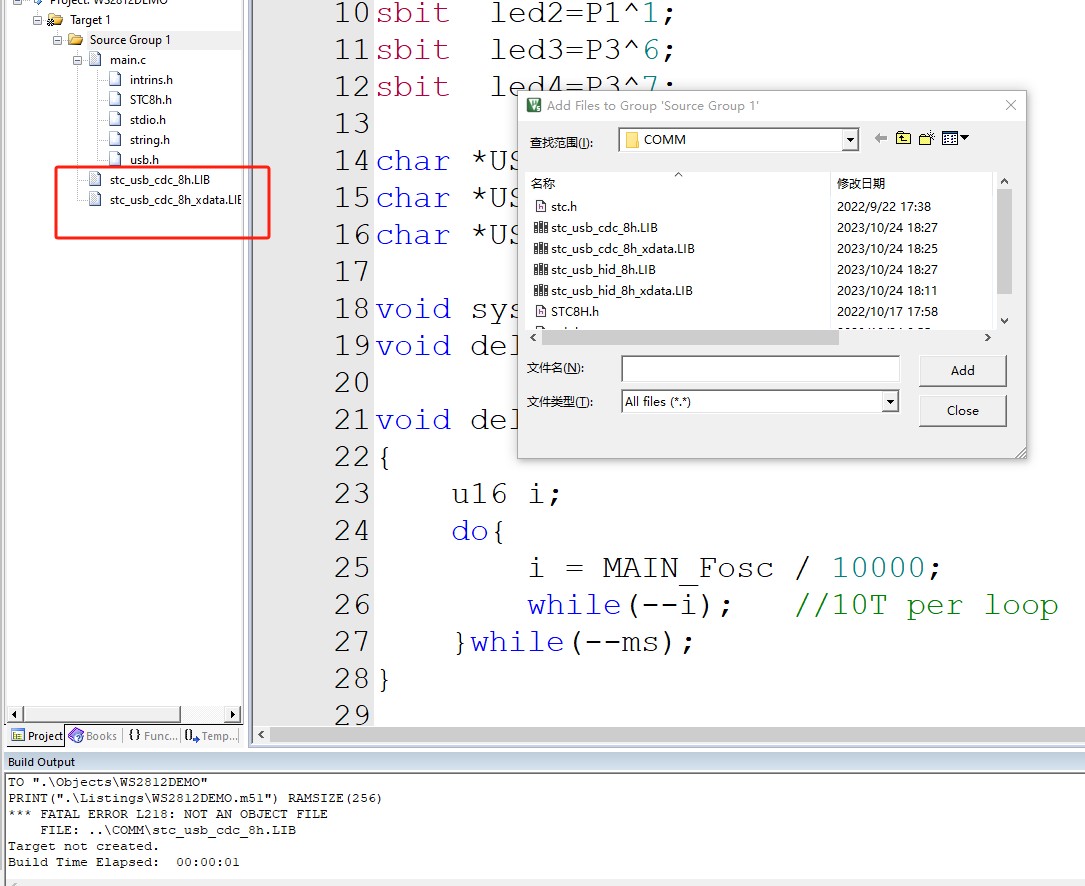Click the go back arrow icon in dialog

click(880, 139)
